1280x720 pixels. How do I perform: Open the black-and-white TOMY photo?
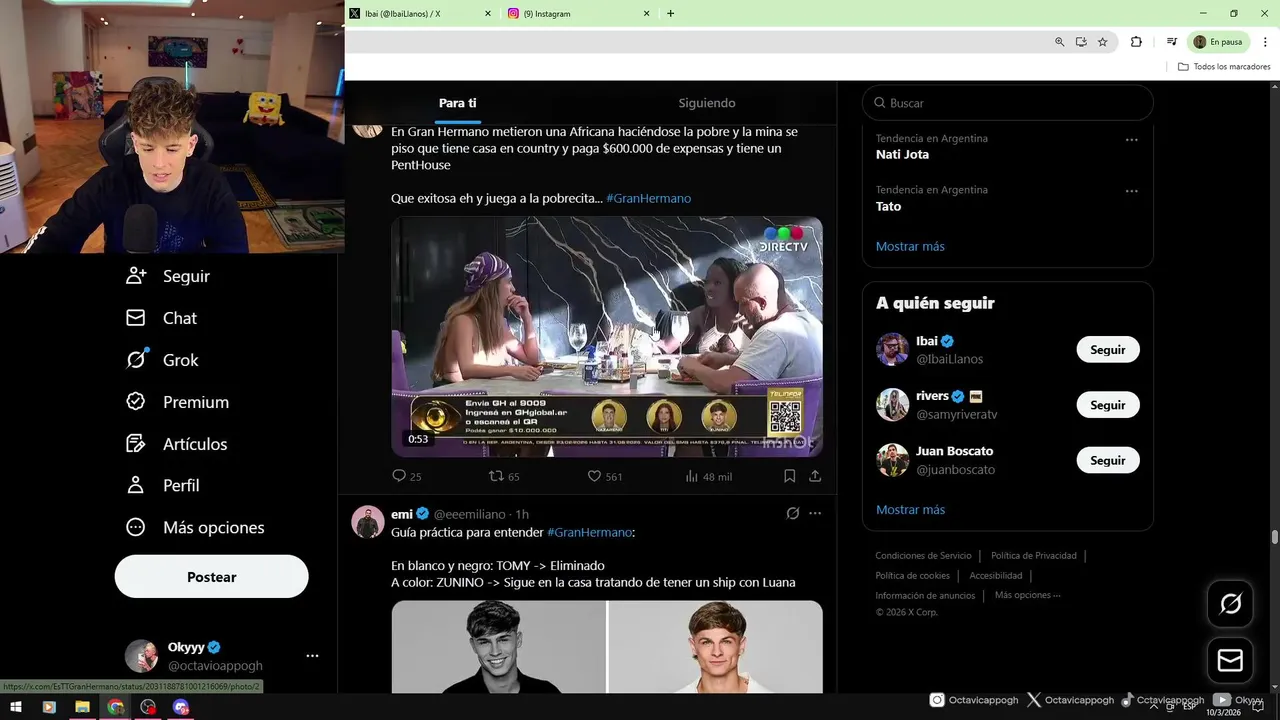click(x=499, y=647)
